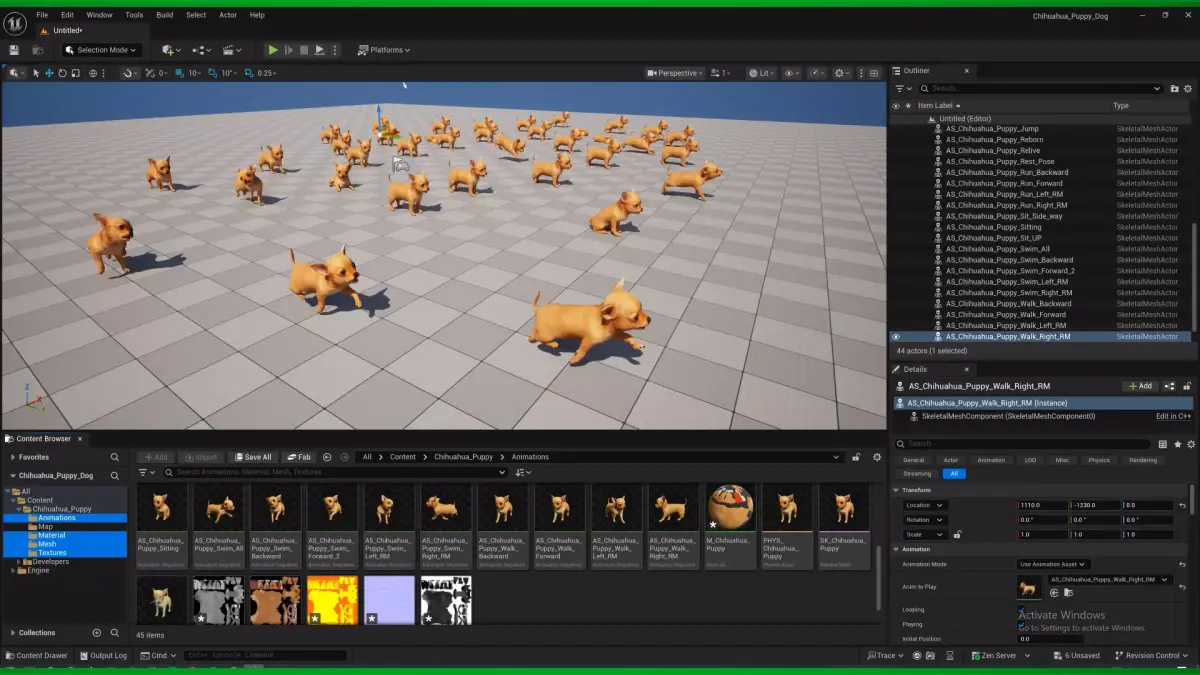1200x675 pixels.
Task: Open the quick add to project menu
Action: click(x=170, y=50)
